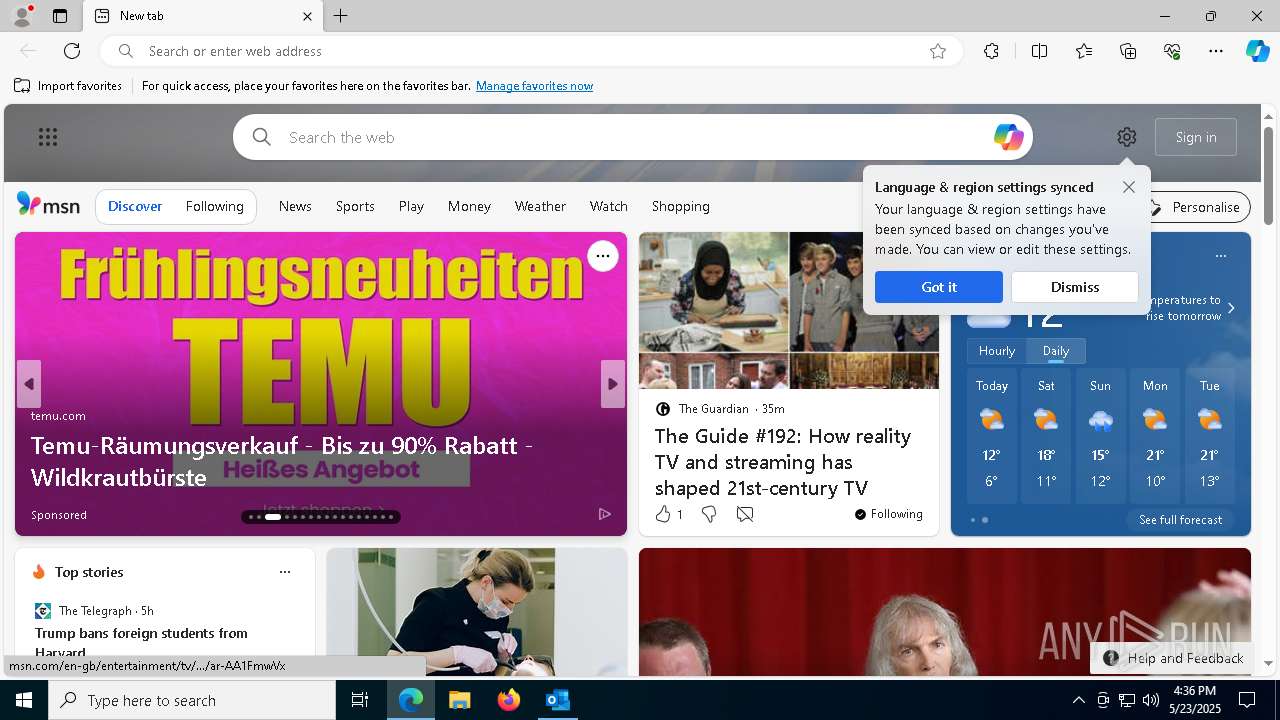Open Task View on taskbar

coord(360,700)
